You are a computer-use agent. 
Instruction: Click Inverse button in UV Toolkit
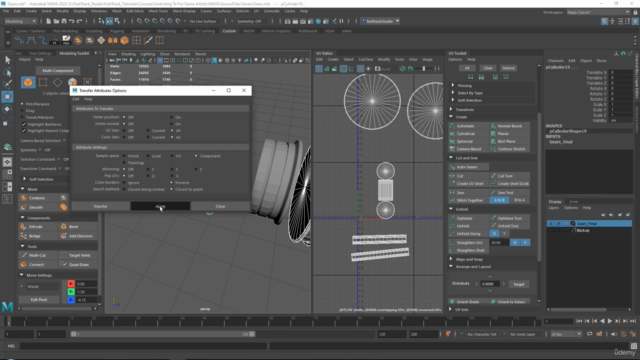509,68
